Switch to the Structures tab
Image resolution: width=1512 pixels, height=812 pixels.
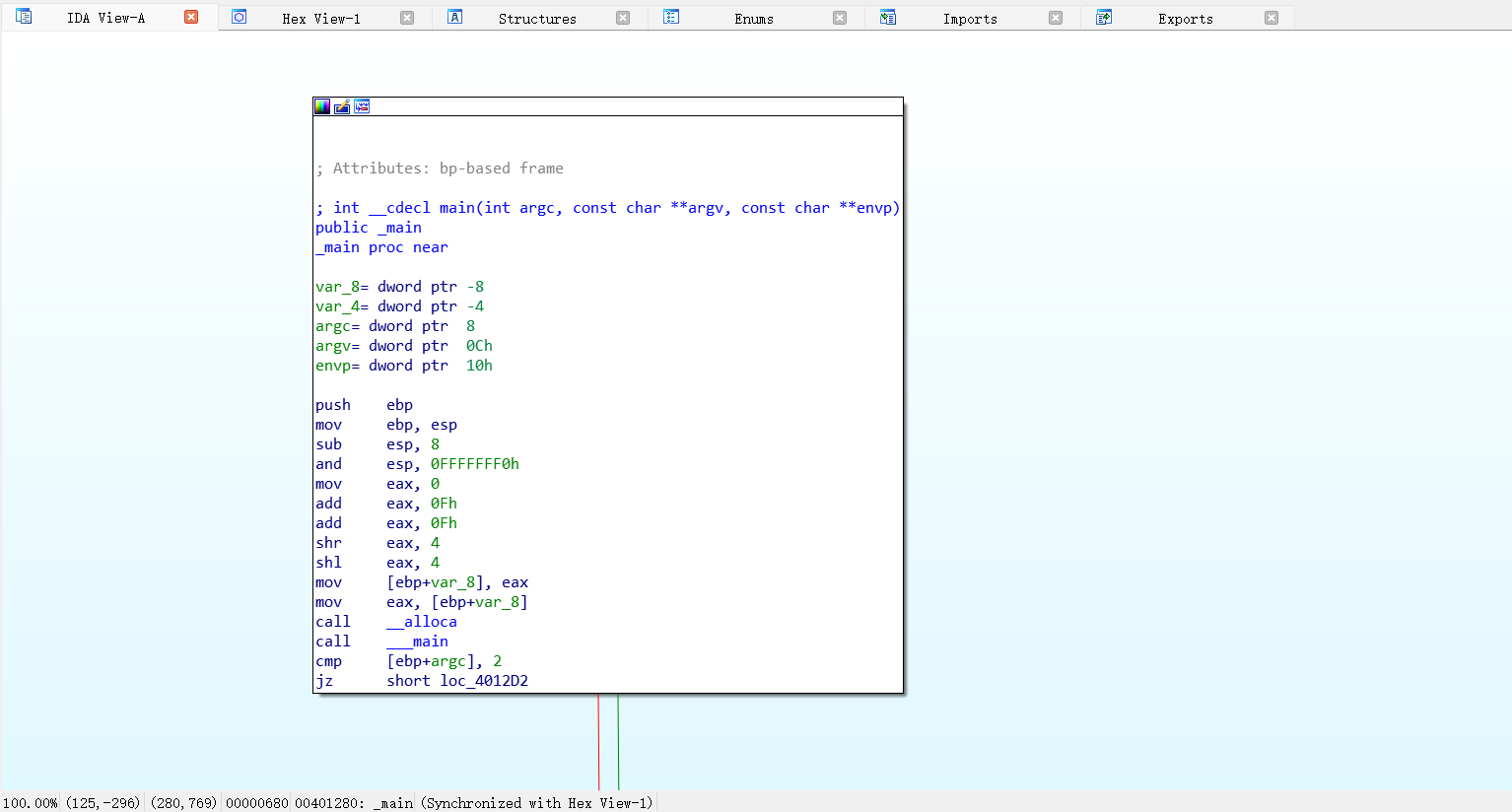537,18
